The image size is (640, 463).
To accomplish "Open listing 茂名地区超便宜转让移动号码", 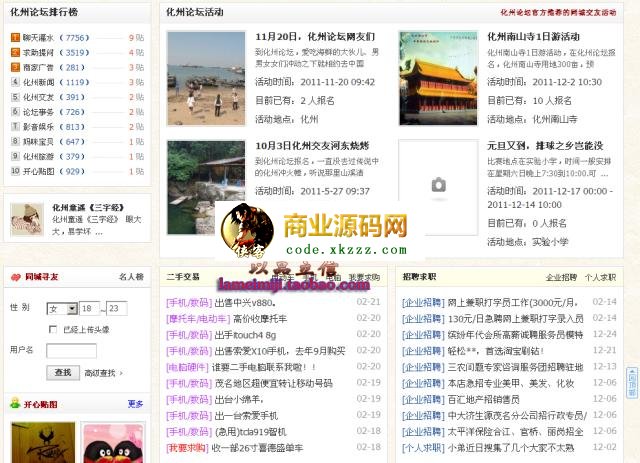I will click(x=273, y=383).
